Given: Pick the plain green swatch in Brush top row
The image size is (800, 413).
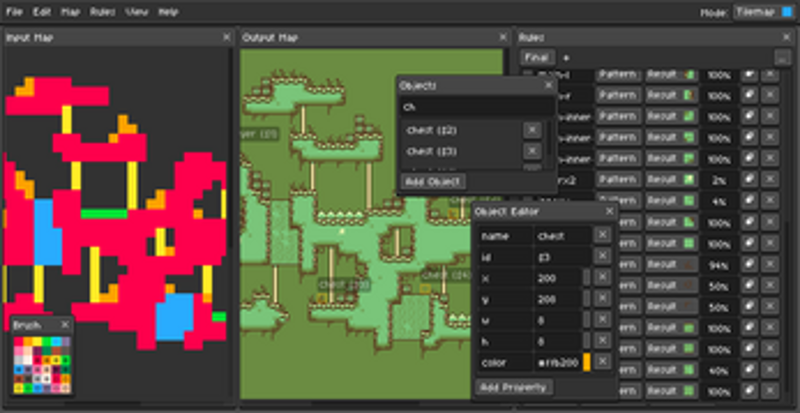Looking at the screenshot, I should pyautogui.click(x=47, y=342).
